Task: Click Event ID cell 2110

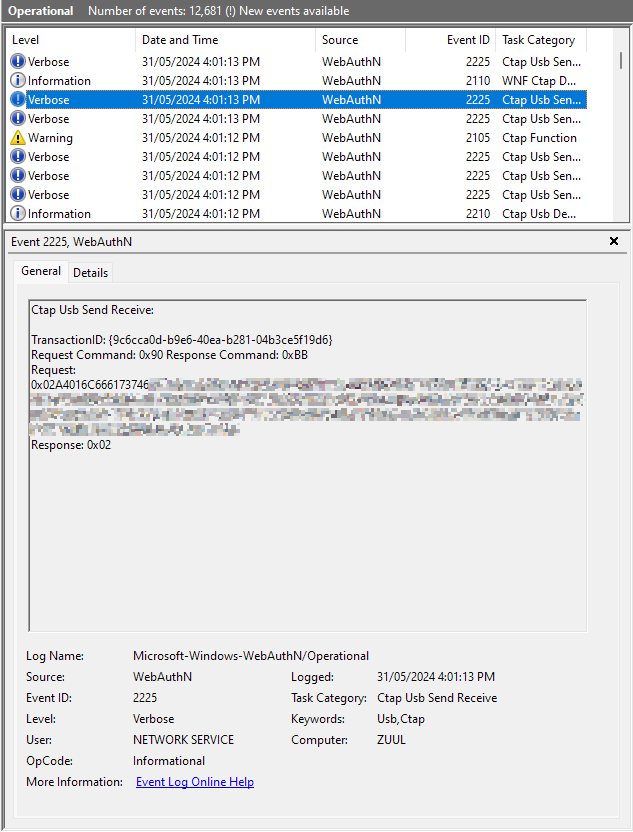Action: pos(478,81)
